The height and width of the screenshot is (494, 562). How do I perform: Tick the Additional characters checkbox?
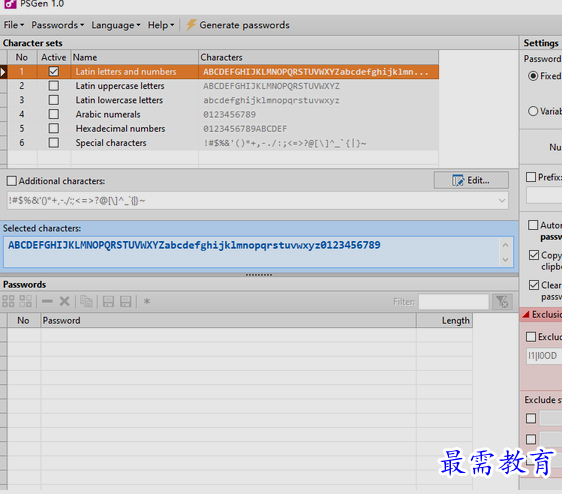click(12, 181)
